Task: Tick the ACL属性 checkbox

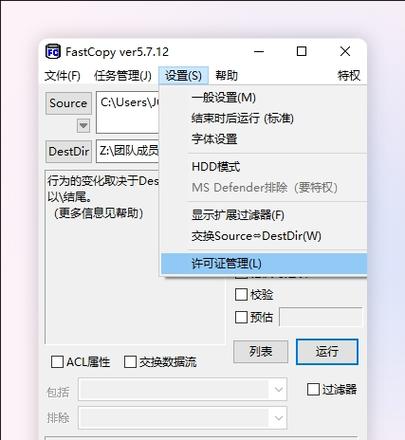Action: (x=57, y=362)
